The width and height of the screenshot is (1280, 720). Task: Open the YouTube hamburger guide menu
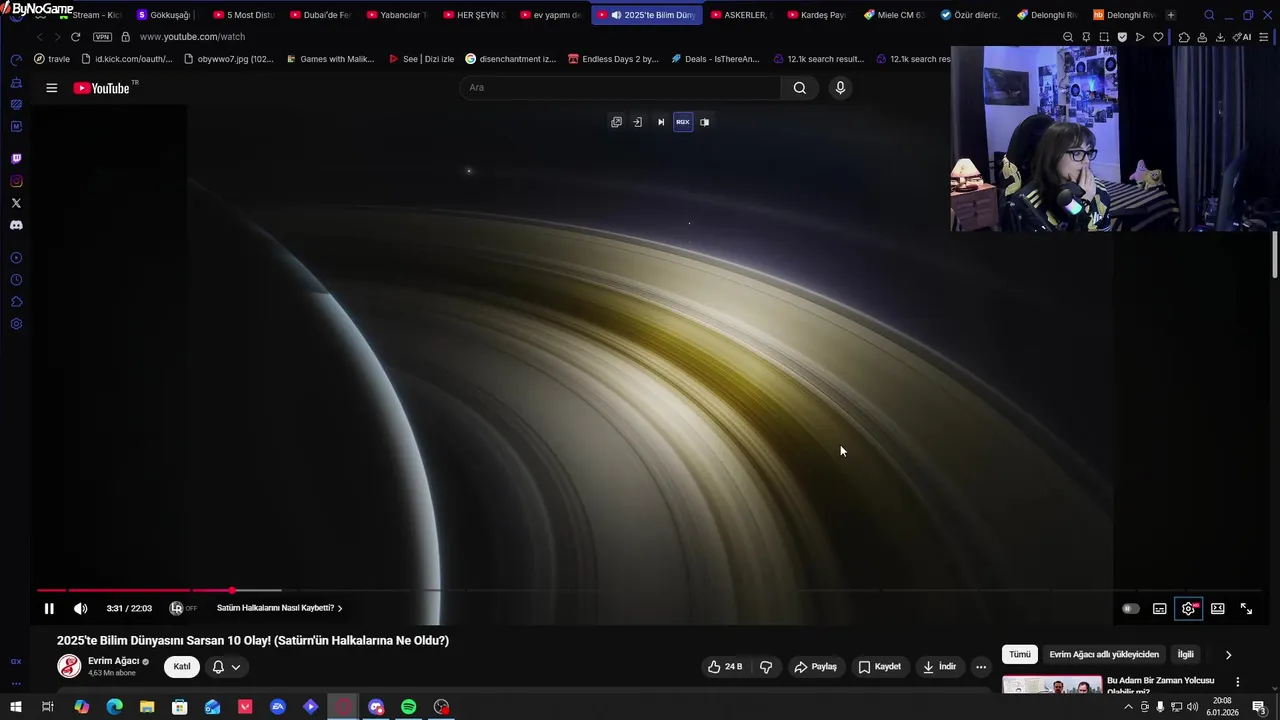tap(51, 88)
